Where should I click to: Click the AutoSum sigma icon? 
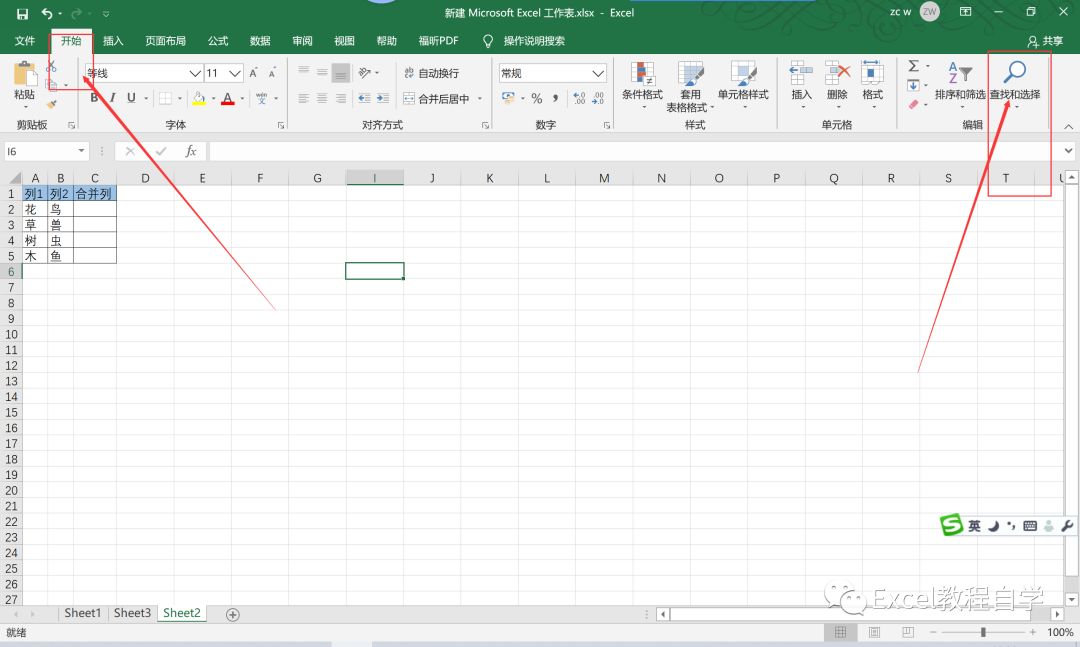pos(913,66)
